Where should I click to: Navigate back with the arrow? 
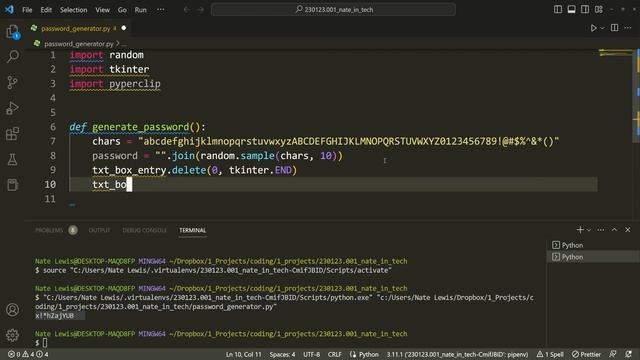pos(187,9)
